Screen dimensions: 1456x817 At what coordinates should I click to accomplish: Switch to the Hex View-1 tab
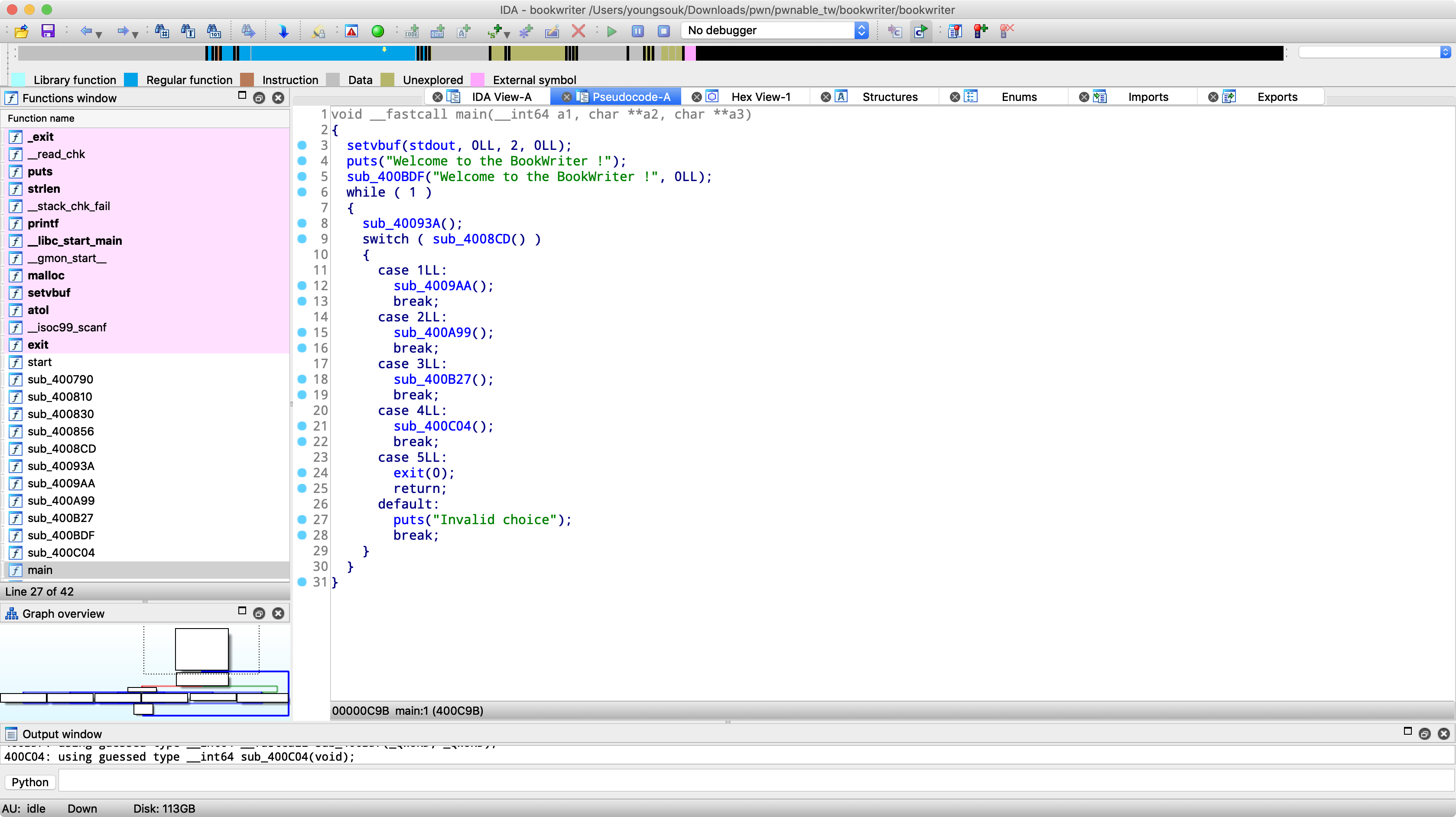[x=760, y=97]
